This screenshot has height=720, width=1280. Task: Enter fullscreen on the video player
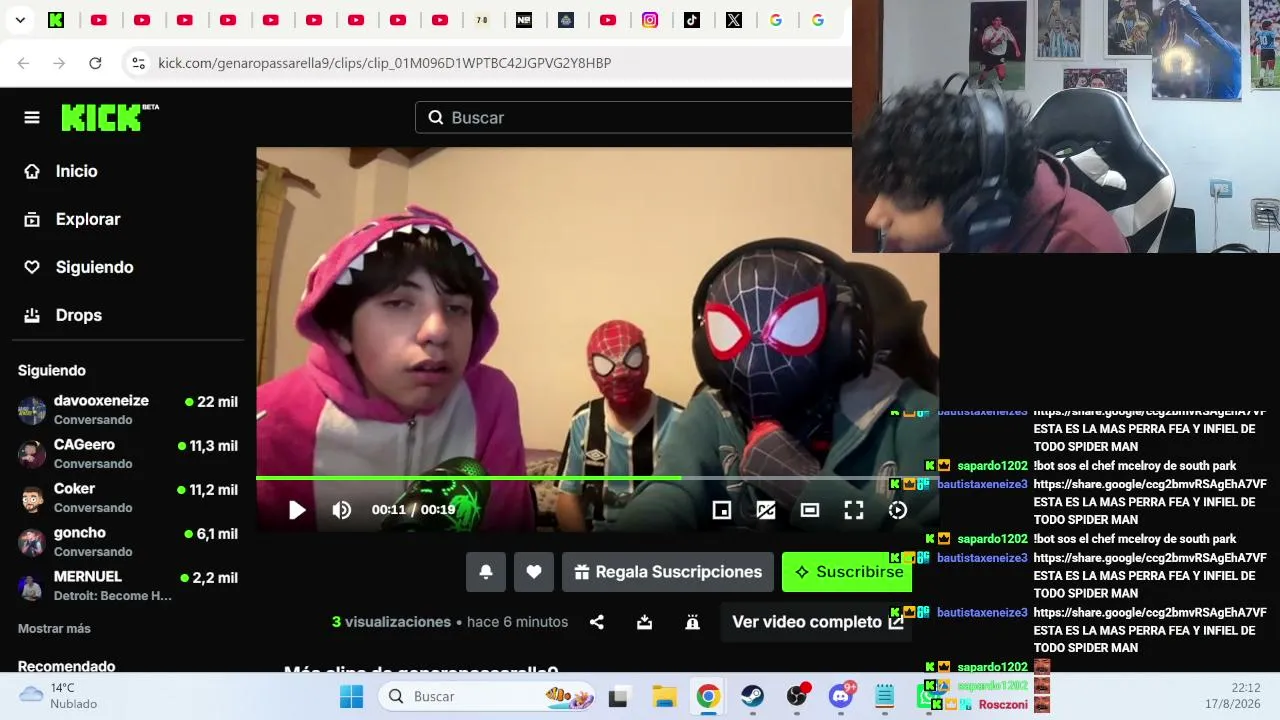(x=854, y=510)
